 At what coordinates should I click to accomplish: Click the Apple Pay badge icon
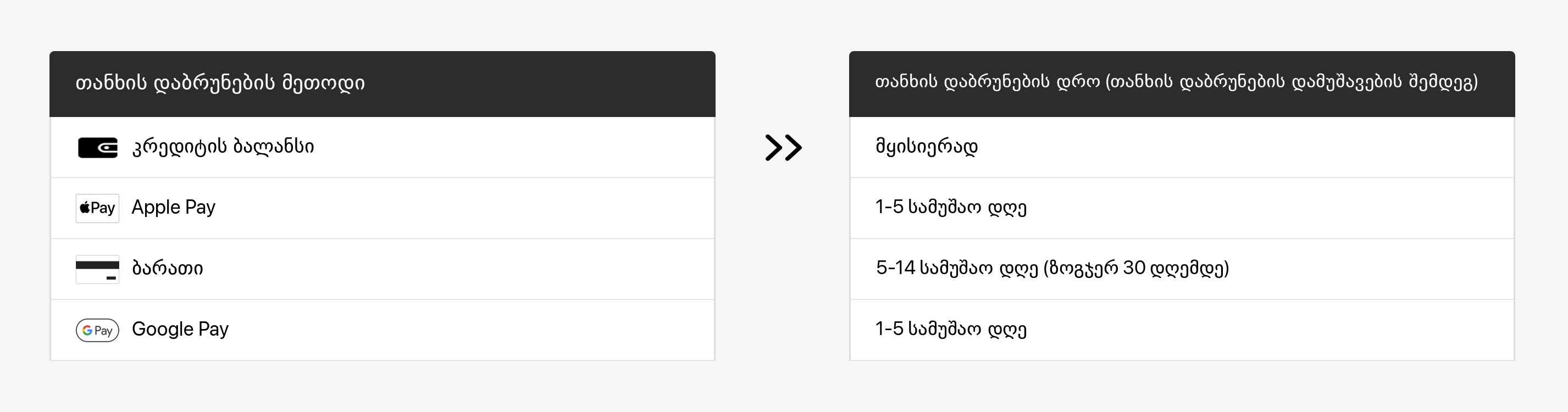(x=97, y=208)
